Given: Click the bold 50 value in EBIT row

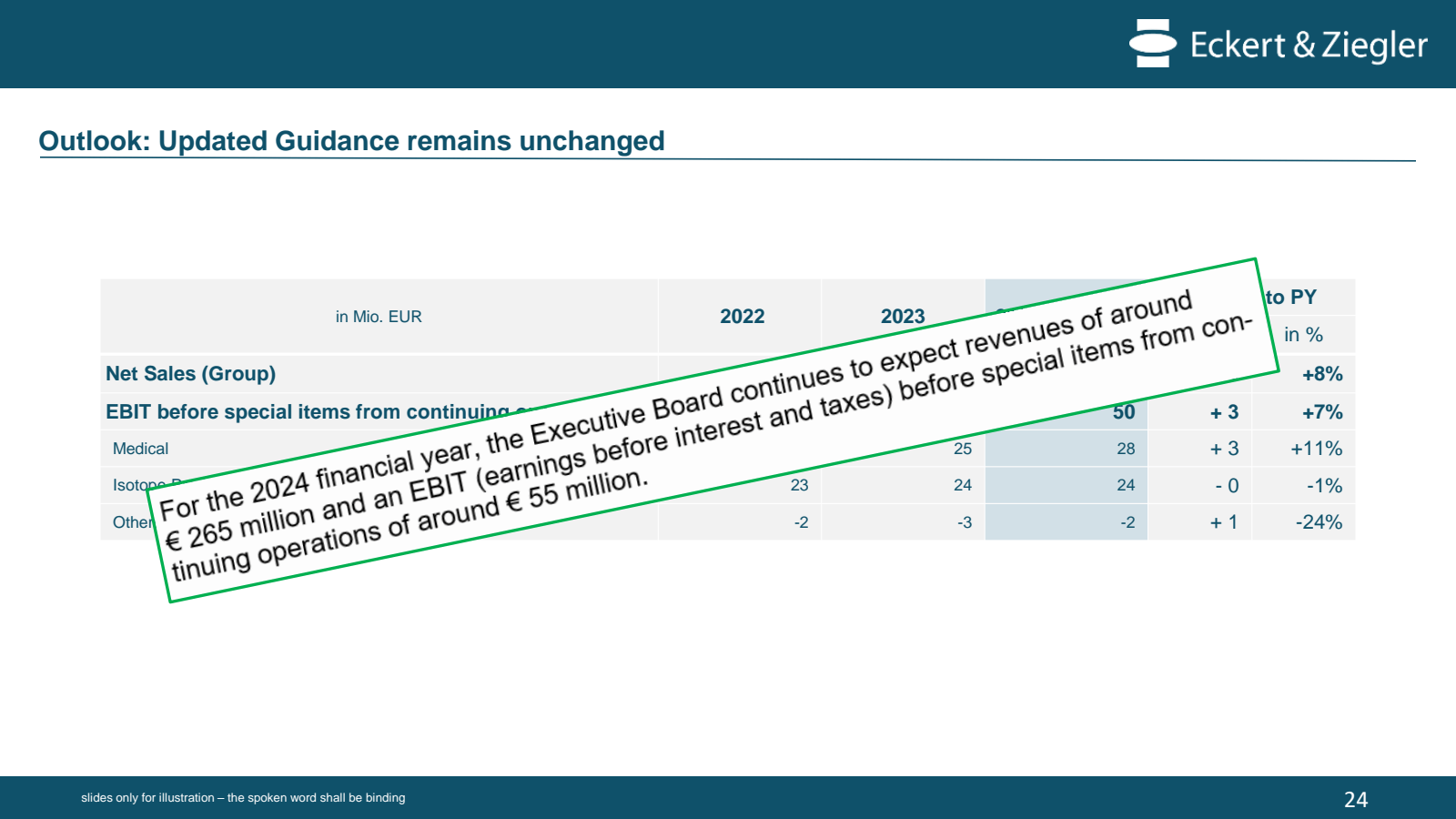Looking at the screenshot, I should click(1124, 412).
